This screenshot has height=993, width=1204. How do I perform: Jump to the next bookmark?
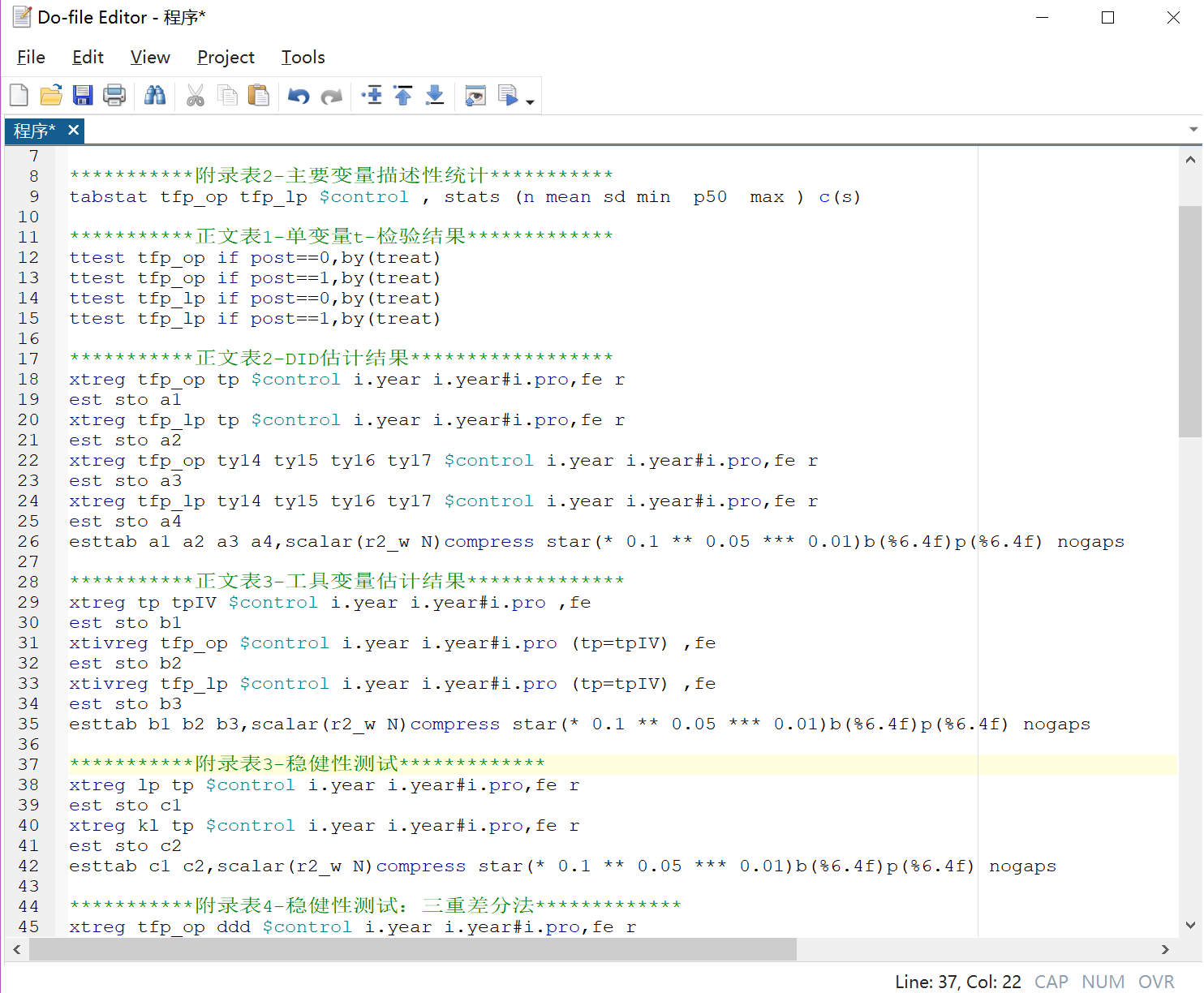(435, 96)
